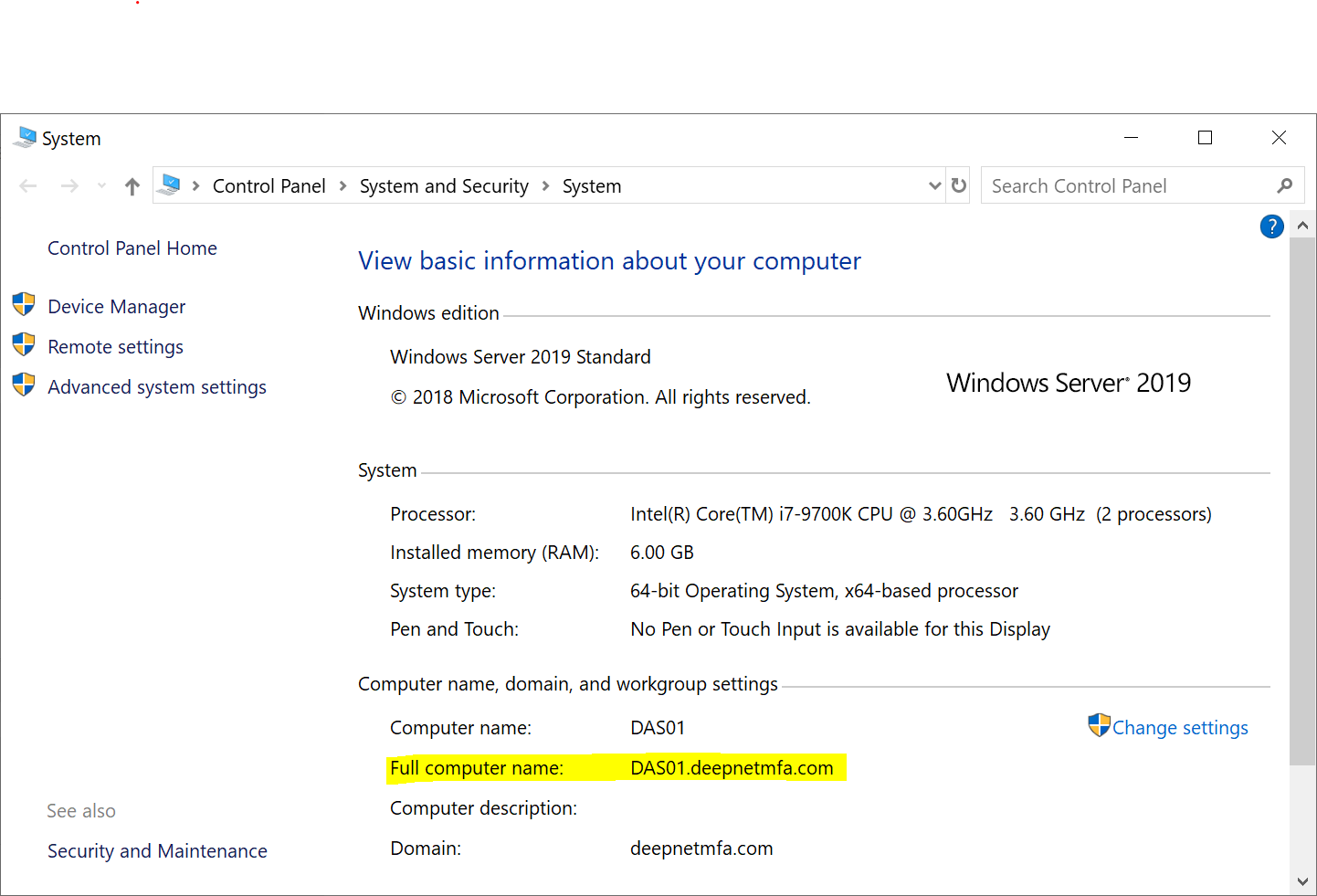This screenshot has width=1317, height=896.
Task: Expand the address bar history dropdown
Action: point(934,185)
